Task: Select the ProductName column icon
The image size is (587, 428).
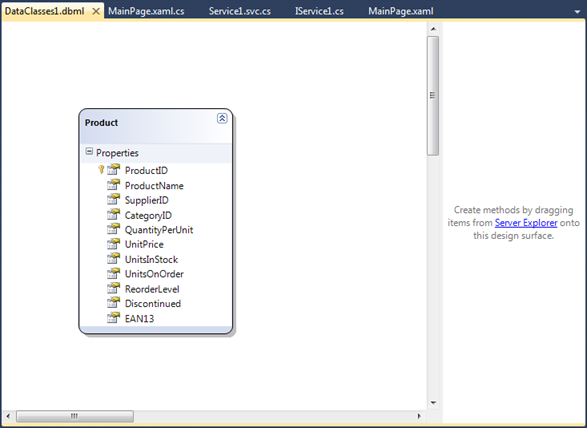Action: click(x=113, y=185)
